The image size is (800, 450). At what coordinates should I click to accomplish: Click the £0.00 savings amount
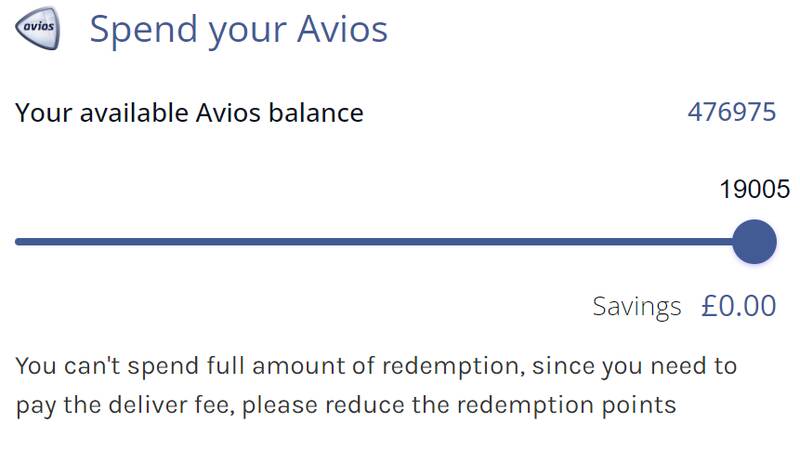tap(739, 306)
